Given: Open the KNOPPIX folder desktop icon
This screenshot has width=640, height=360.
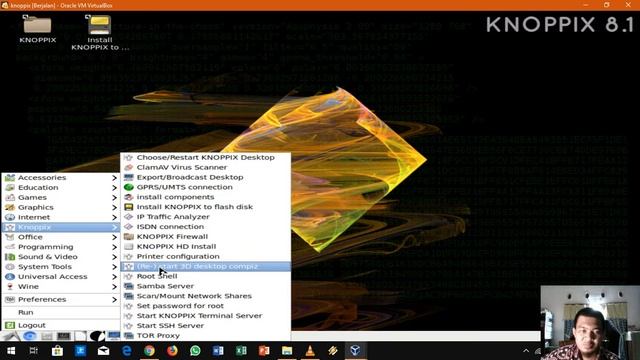Looking at the screenshot, I should pos(37,29).
